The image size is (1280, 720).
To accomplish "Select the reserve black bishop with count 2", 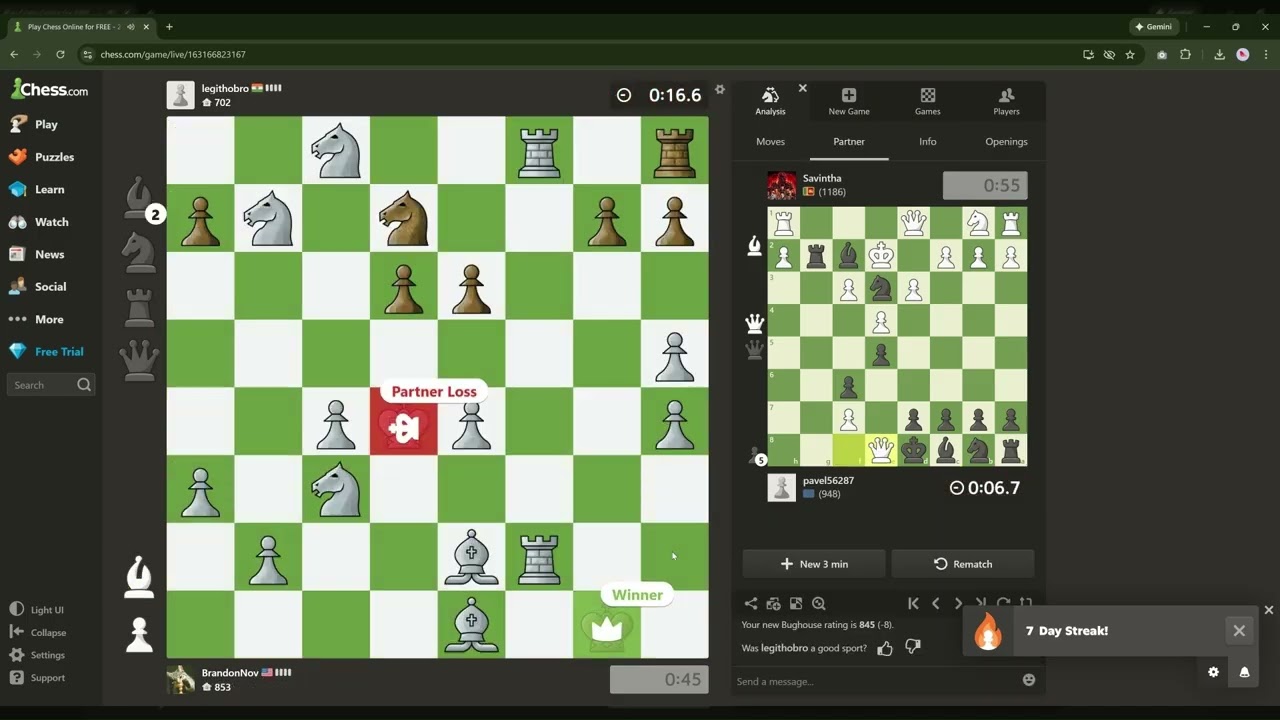I will click(139, 198).
